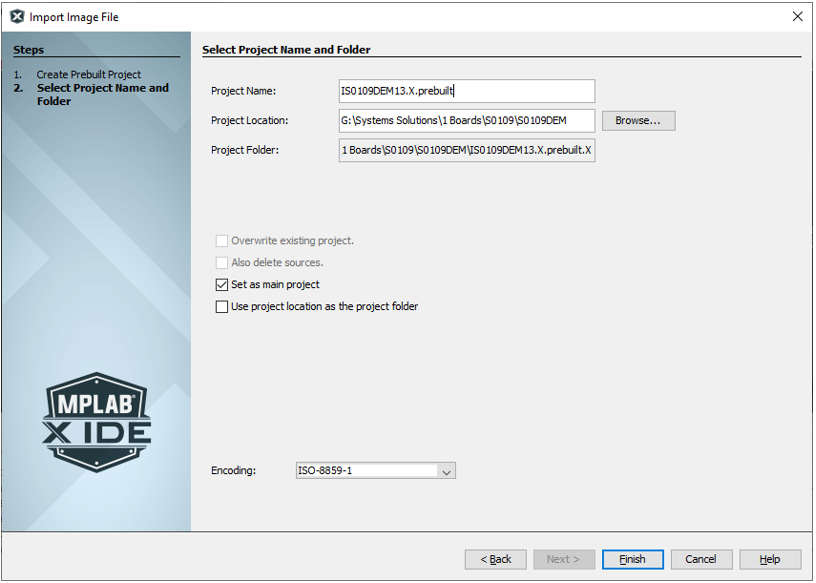Click the Select Project Name and Folder step

pos(103,94)
